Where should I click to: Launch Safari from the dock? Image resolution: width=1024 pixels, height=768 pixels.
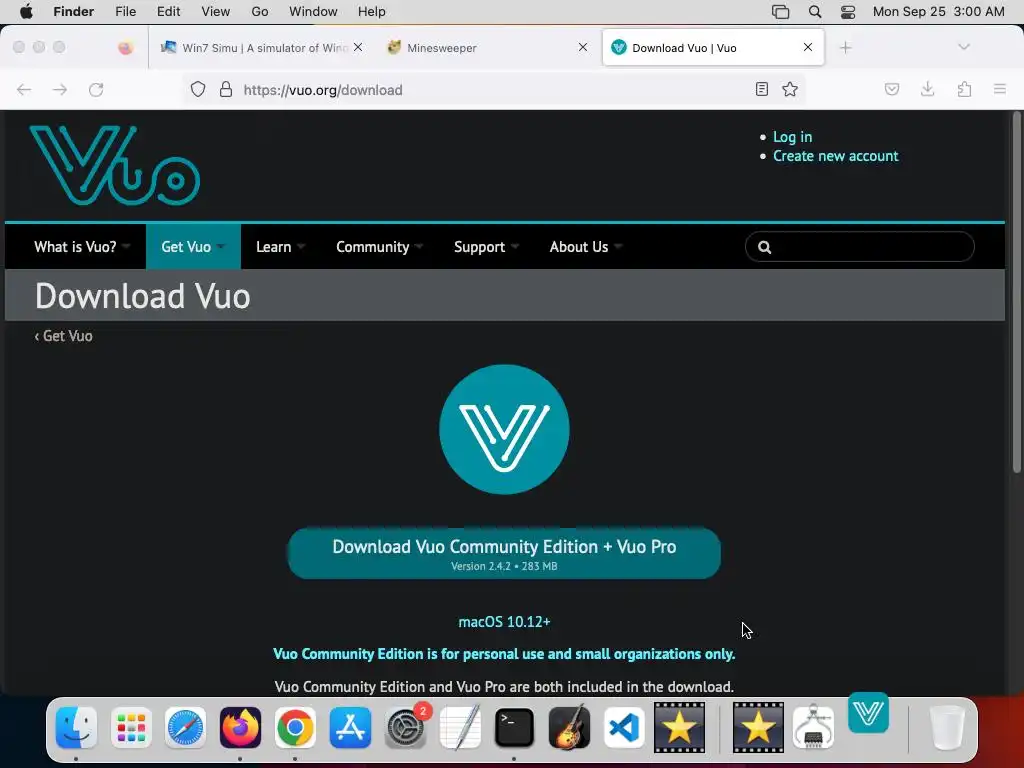(x=185, y=728)
